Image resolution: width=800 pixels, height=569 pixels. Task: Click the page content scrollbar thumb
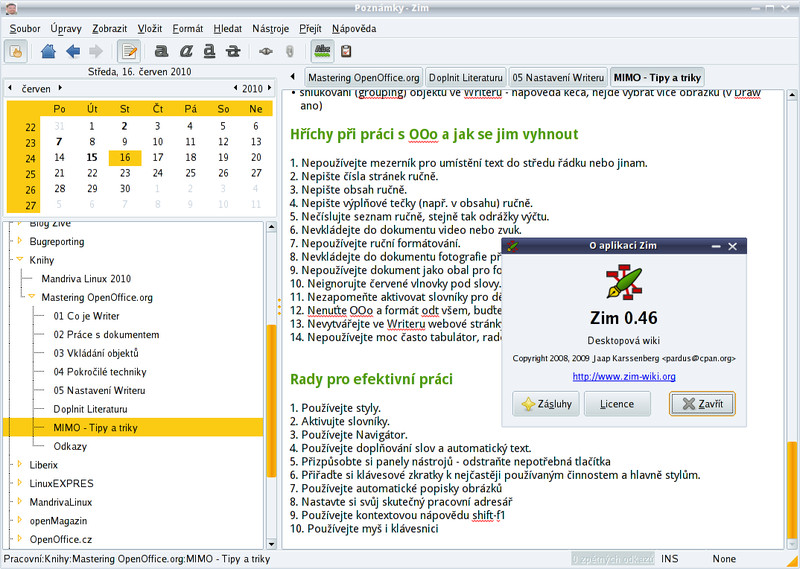pos(792,492)
